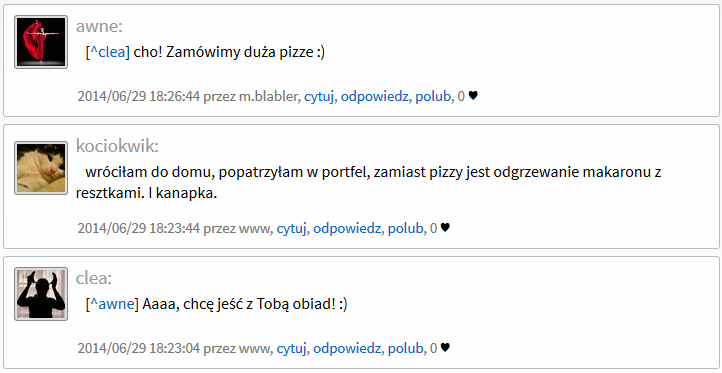Click cytuj under clea's post

point(291,349)
